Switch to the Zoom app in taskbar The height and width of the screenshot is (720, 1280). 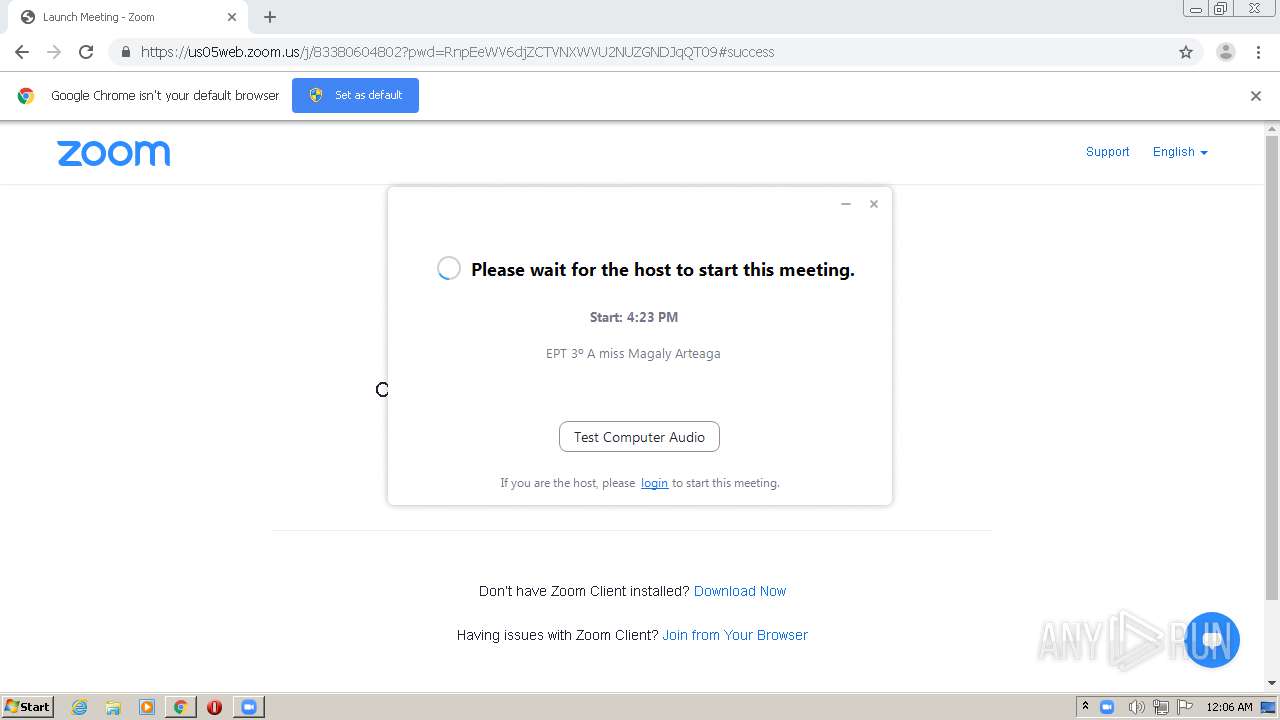tap(248, 707)
